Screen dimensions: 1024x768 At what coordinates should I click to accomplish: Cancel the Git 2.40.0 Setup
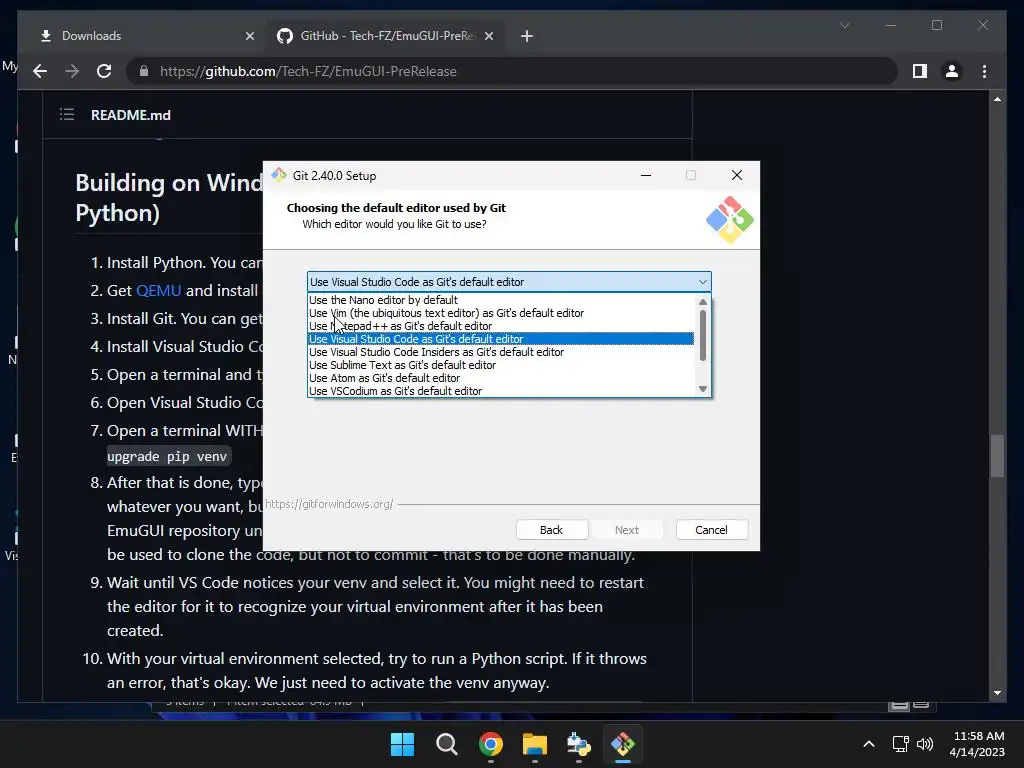click(x=712, y=530)
